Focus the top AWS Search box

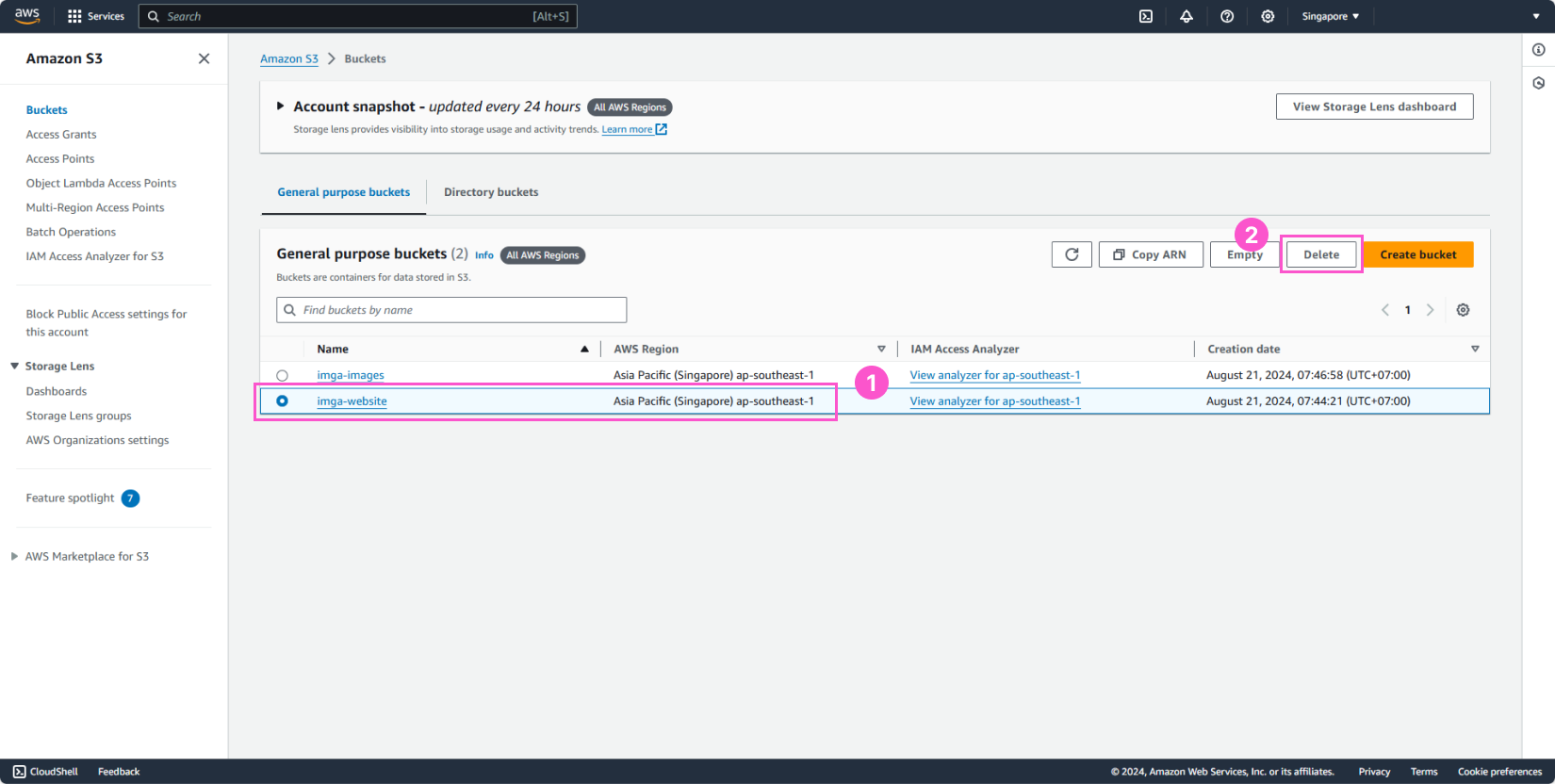(358, 16)
